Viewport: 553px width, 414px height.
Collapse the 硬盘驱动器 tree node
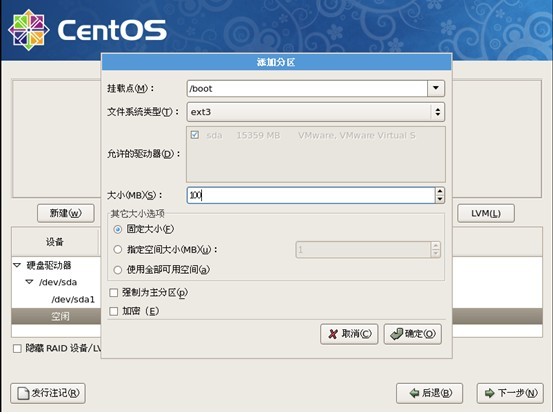pos(17,265)
